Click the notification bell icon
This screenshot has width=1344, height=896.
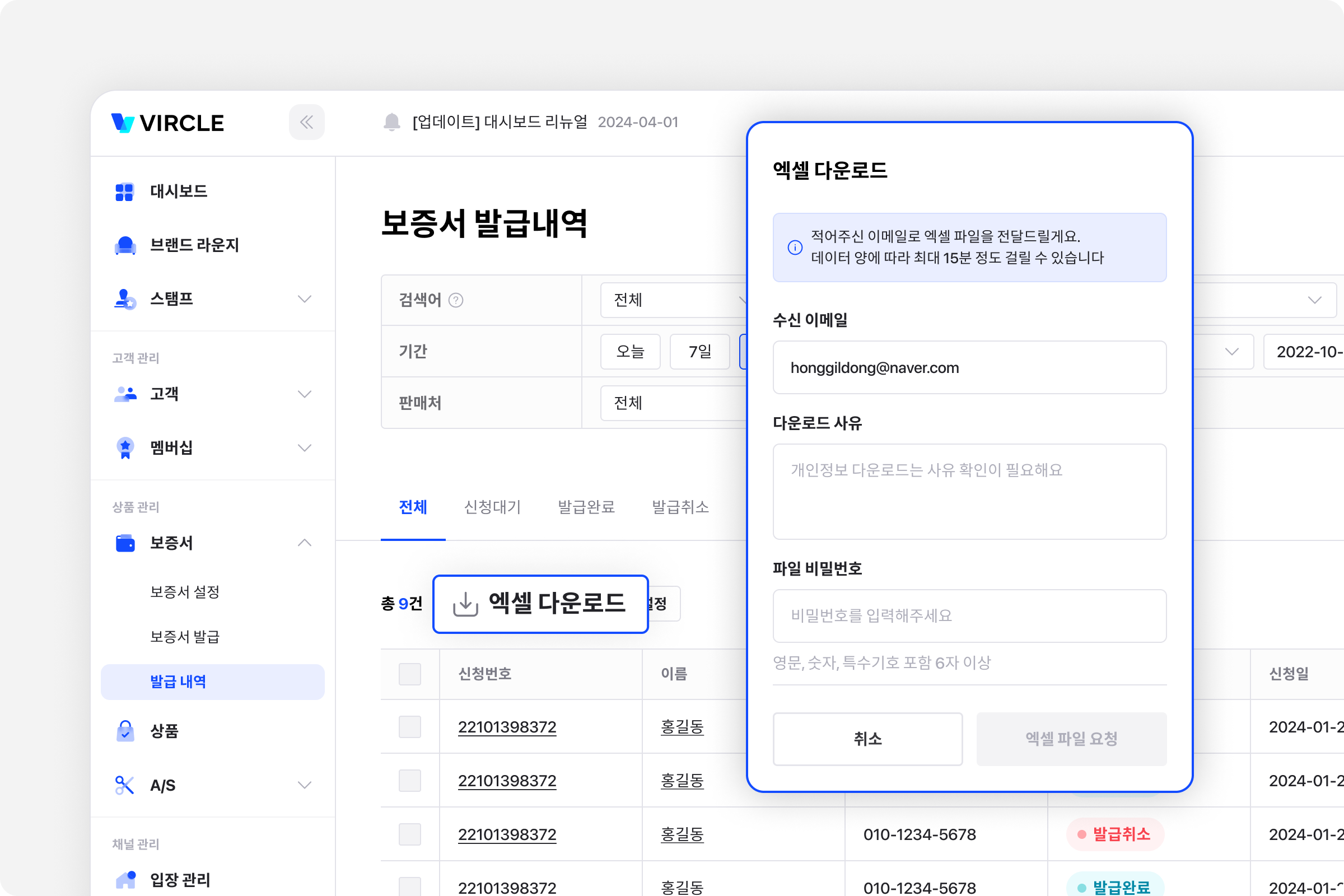[x=391, y=122]
